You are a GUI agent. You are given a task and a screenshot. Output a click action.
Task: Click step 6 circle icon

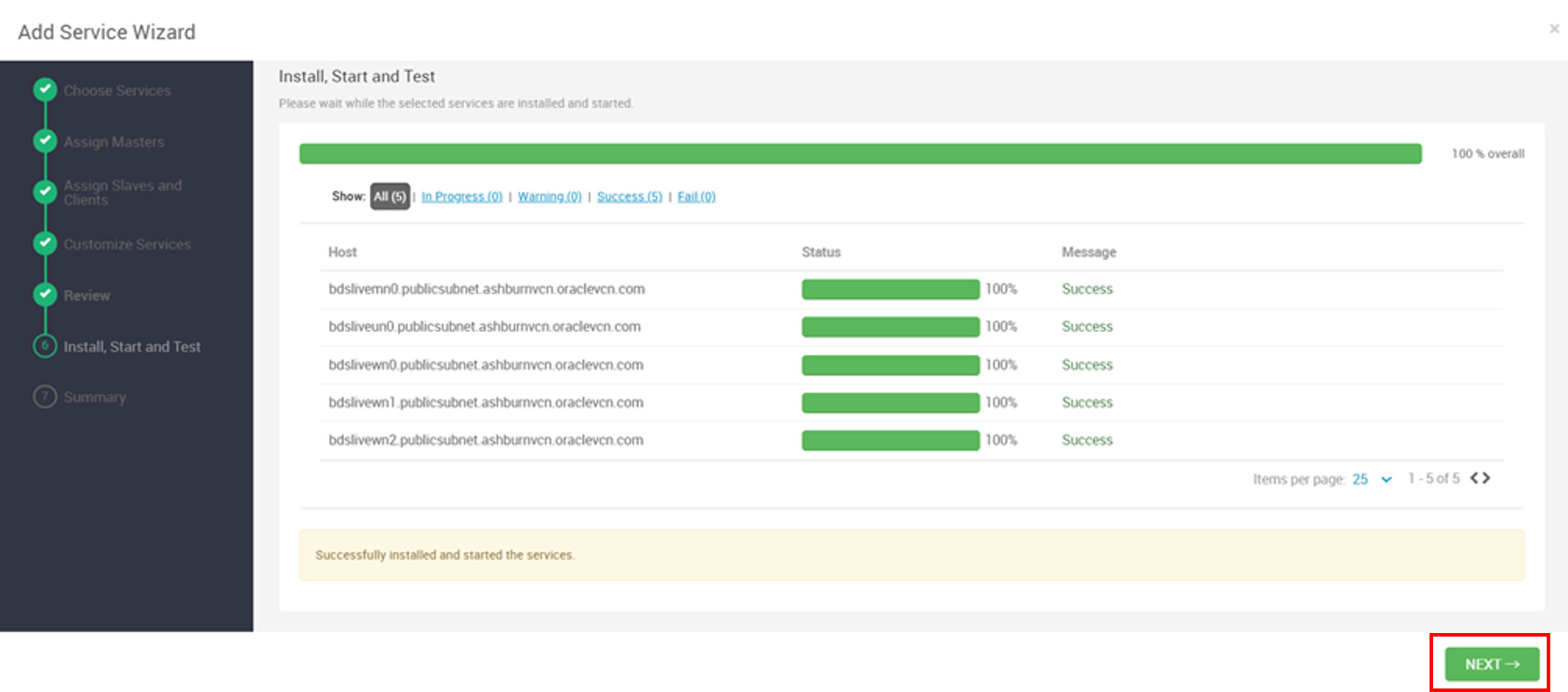45,346
